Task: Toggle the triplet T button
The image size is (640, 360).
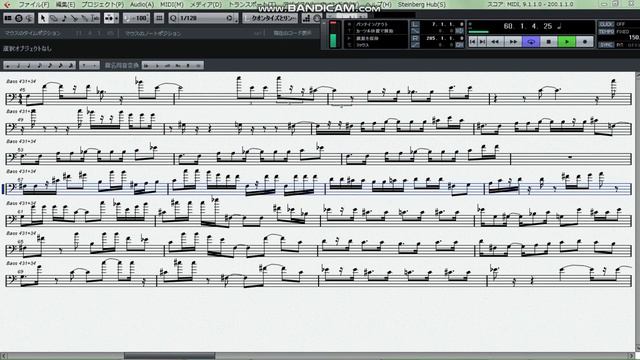Action: tap(84, 65)
